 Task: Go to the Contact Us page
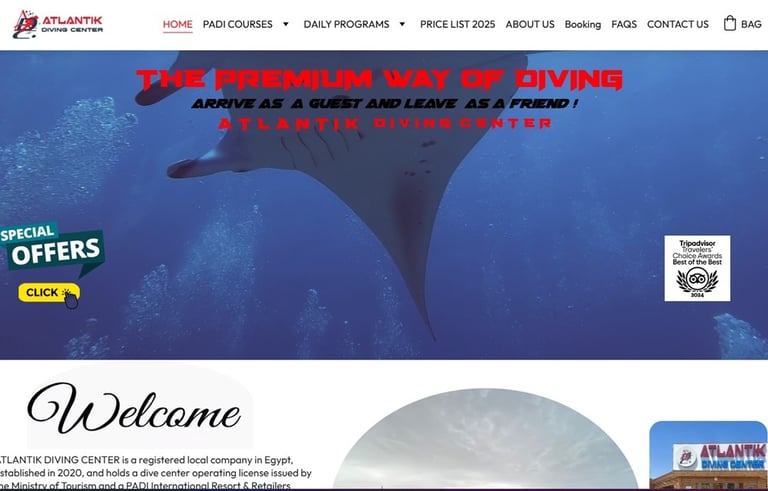pyautogui.click(x=677, y=24)
